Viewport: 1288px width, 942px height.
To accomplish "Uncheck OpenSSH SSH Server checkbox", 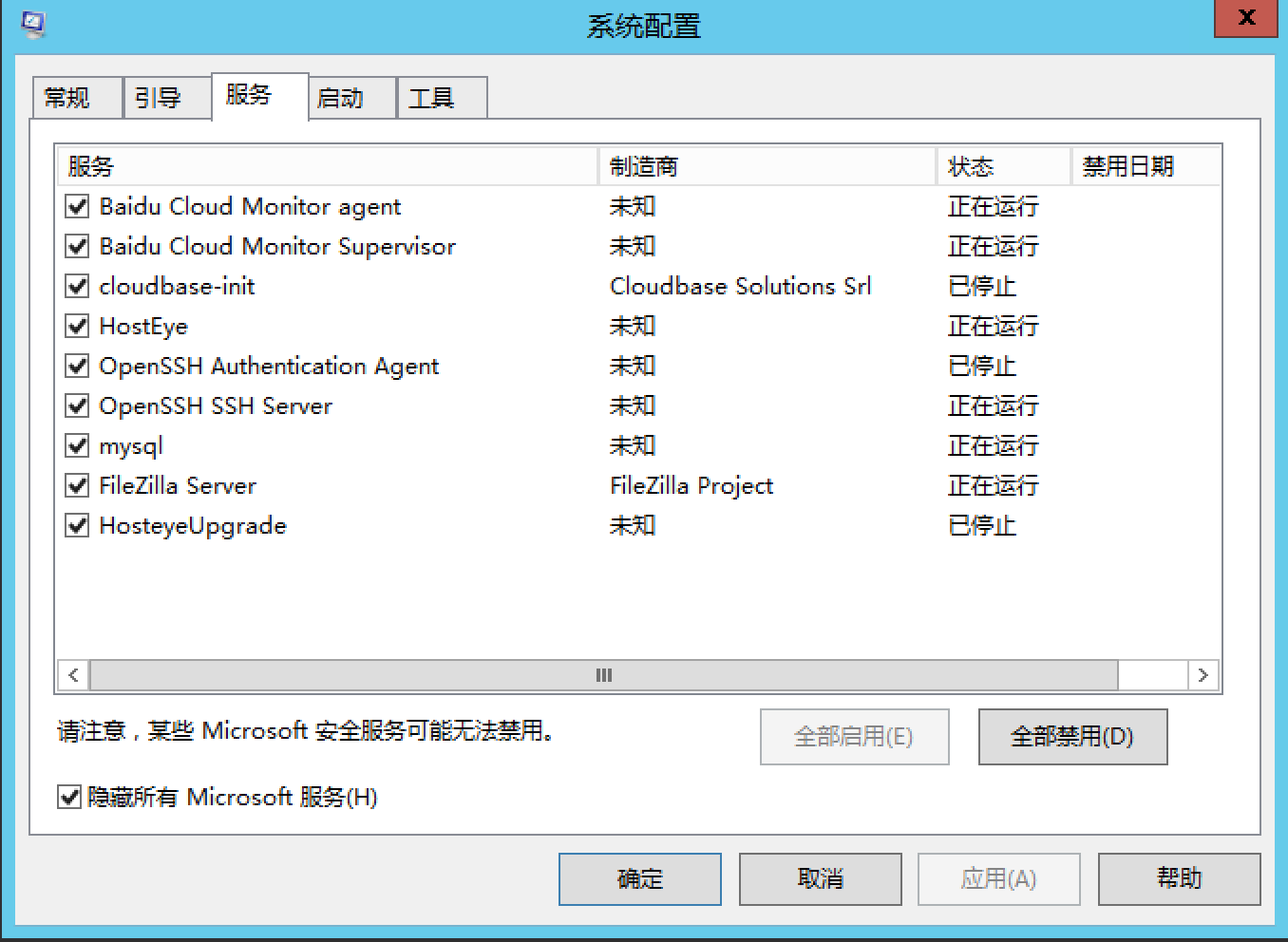I will point(78,405).
